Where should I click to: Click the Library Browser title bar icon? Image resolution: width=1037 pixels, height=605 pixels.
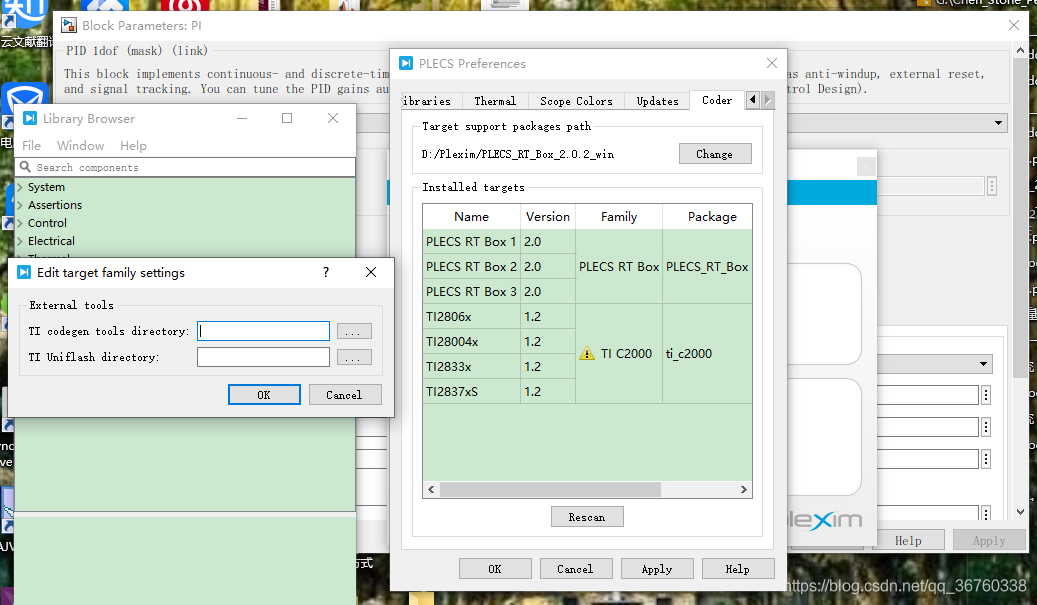tap(30, 118)
